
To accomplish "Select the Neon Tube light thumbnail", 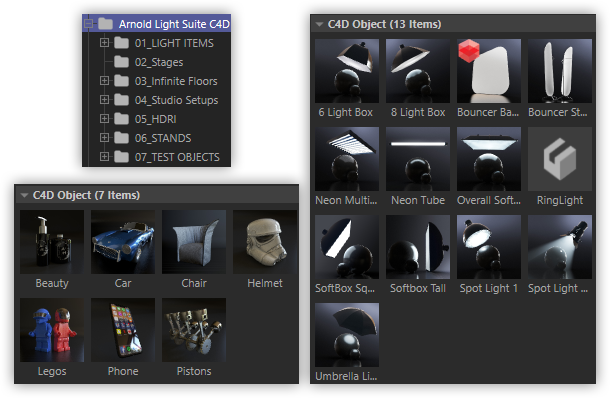I will [418, 159].
